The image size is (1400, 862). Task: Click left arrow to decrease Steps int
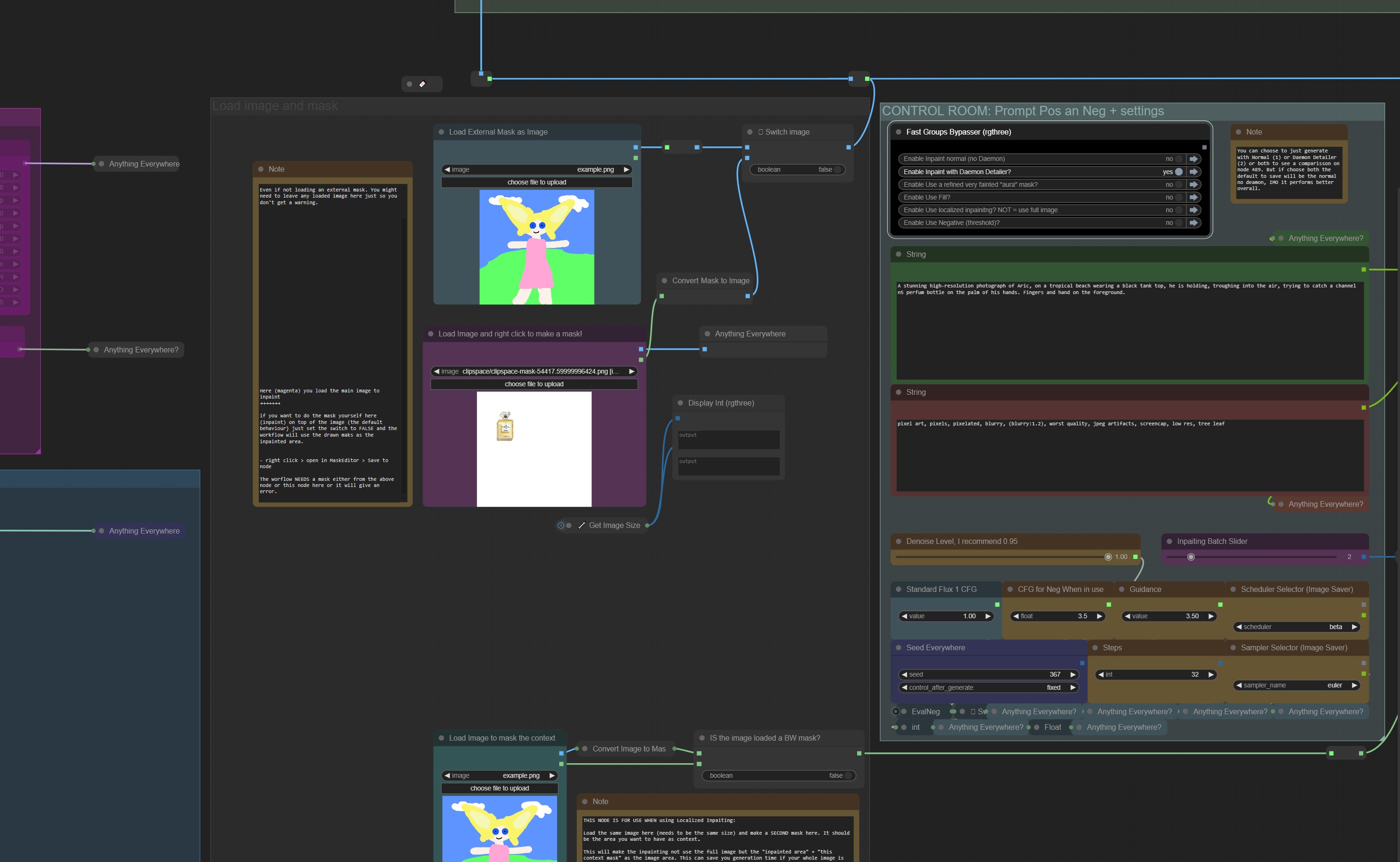[1101, 674]
